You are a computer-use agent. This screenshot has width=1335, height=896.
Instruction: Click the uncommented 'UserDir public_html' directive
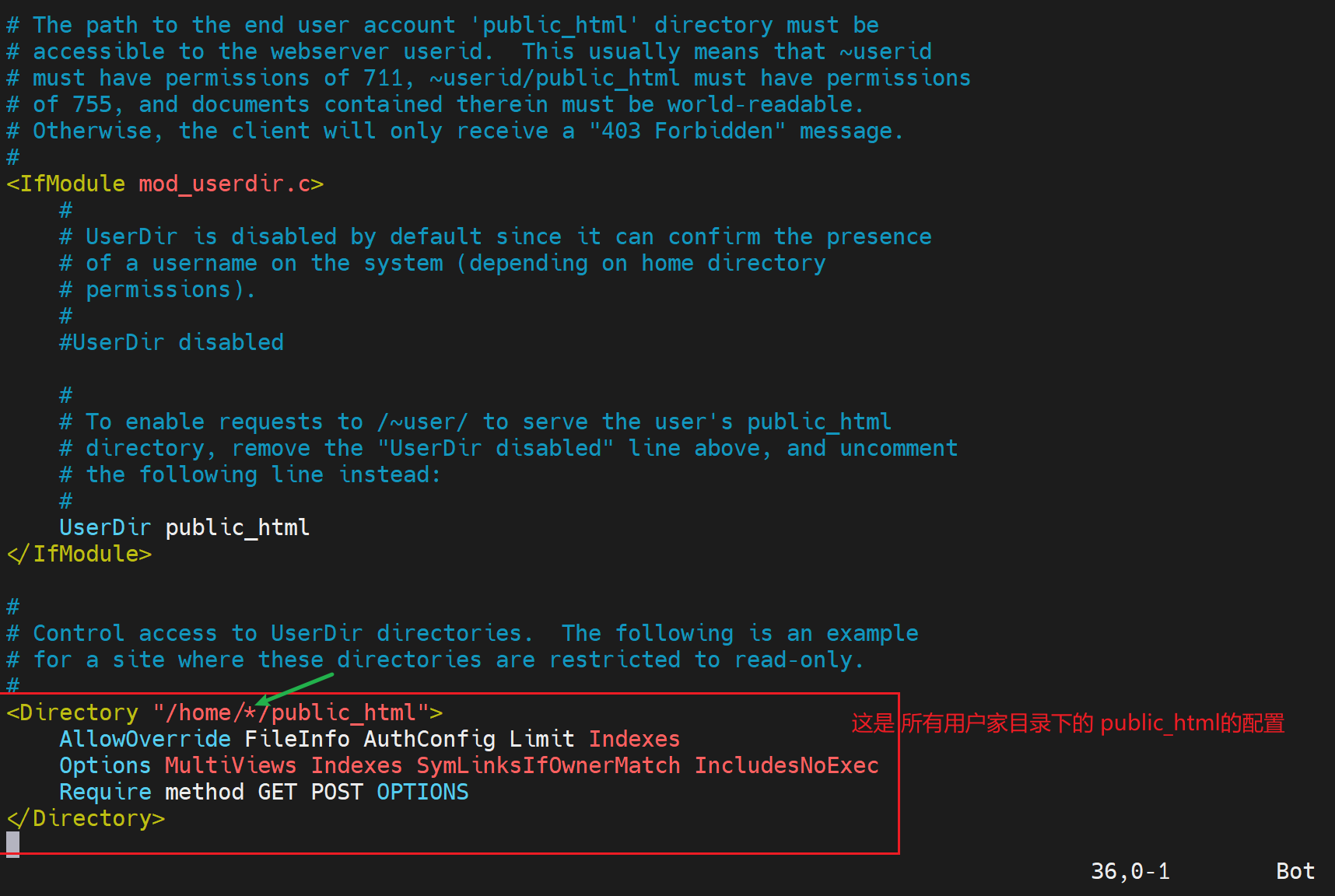tap(184, 528)
